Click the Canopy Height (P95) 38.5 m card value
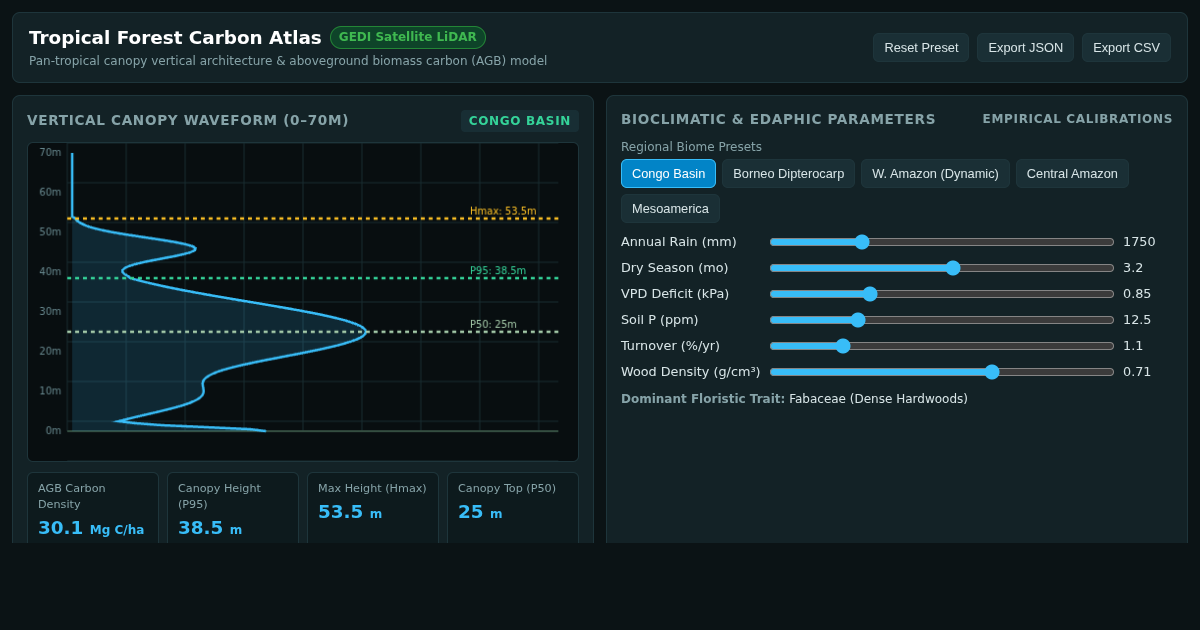The width and height of the screenshot is (1200, 630). pyautogui.click(x=210, y=528)
